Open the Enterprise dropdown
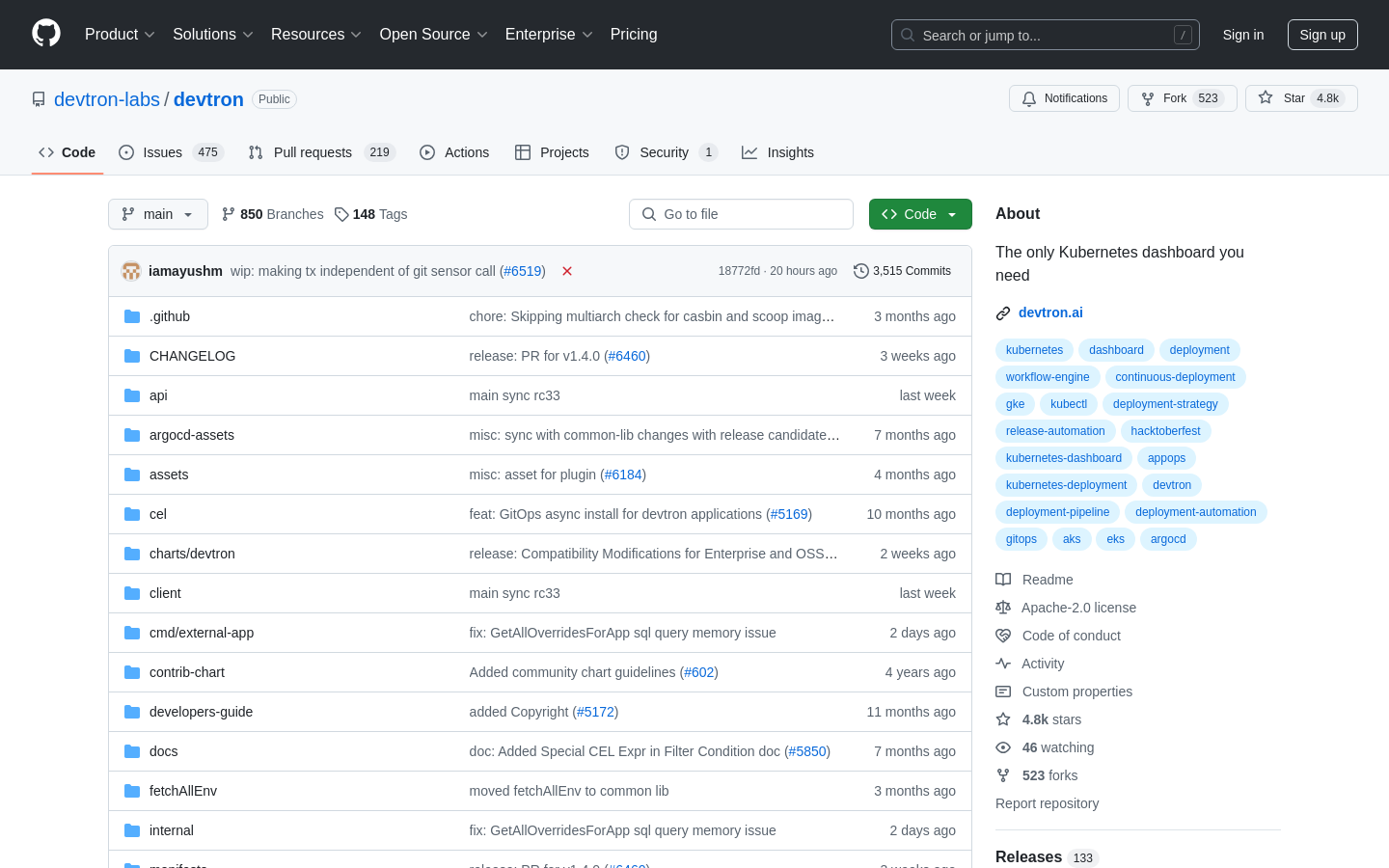 pos(549,35)
